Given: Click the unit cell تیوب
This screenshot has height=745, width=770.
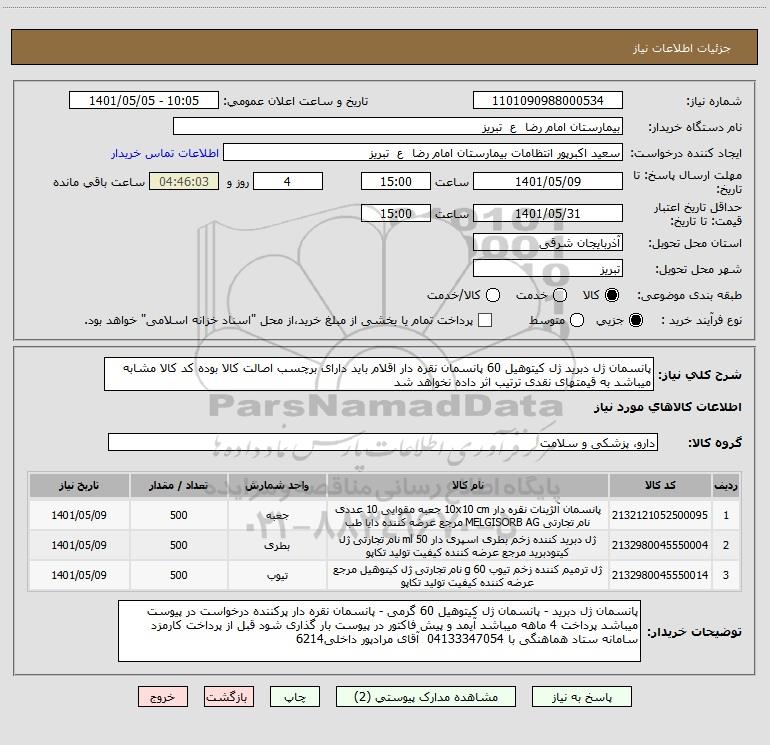Looking at the screenshot, I should (x=277, y=575).
